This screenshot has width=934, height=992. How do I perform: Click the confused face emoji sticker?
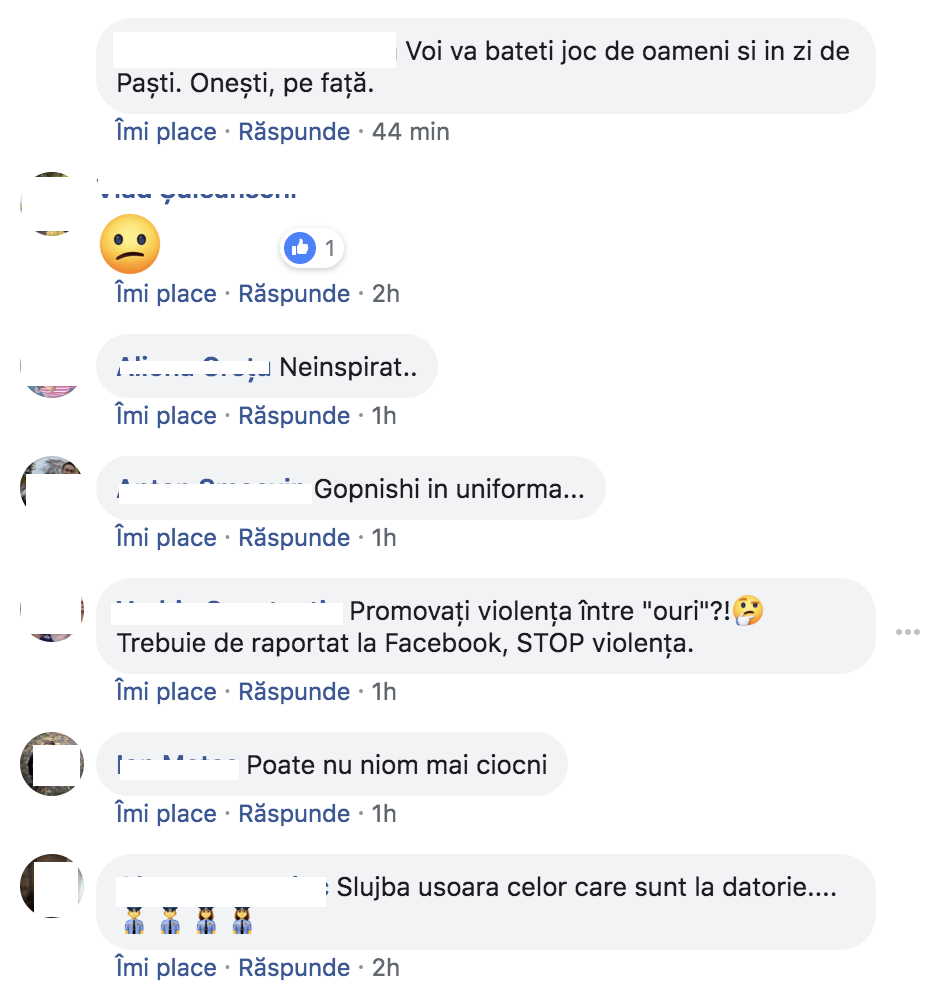[x=130, y=244]
